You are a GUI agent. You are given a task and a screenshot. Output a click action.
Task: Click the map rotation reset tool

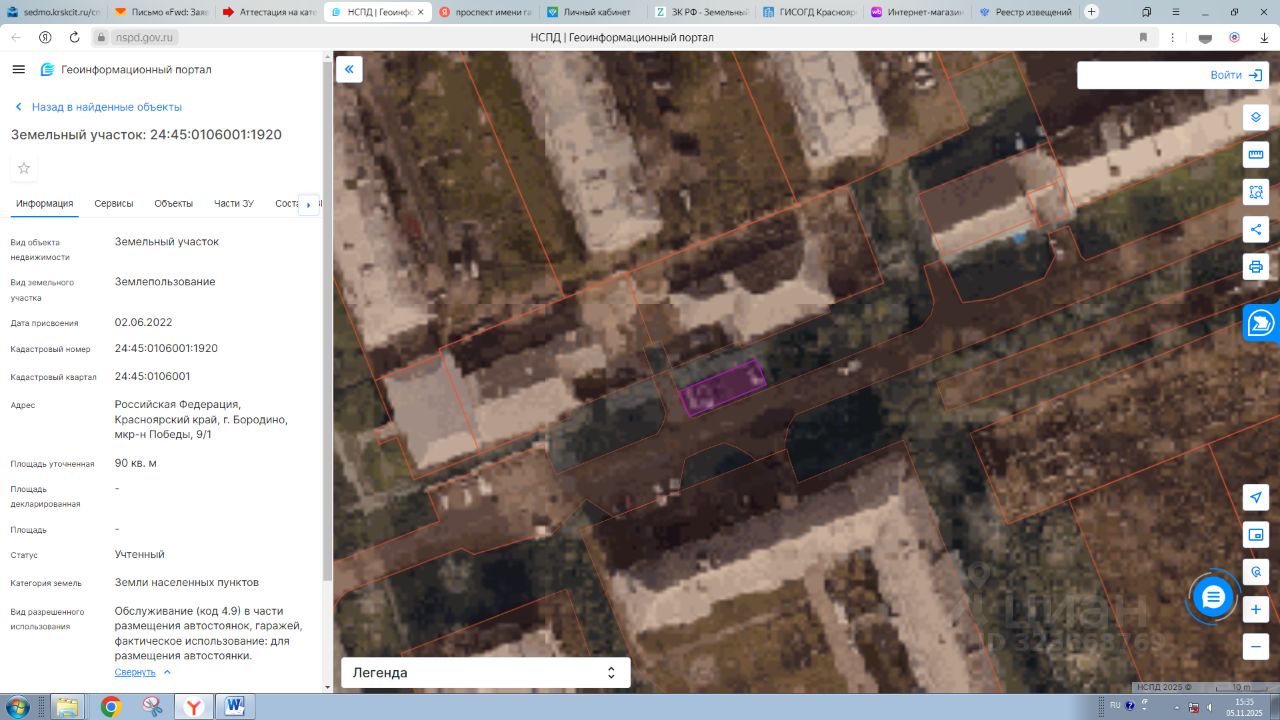[1256, 572]
